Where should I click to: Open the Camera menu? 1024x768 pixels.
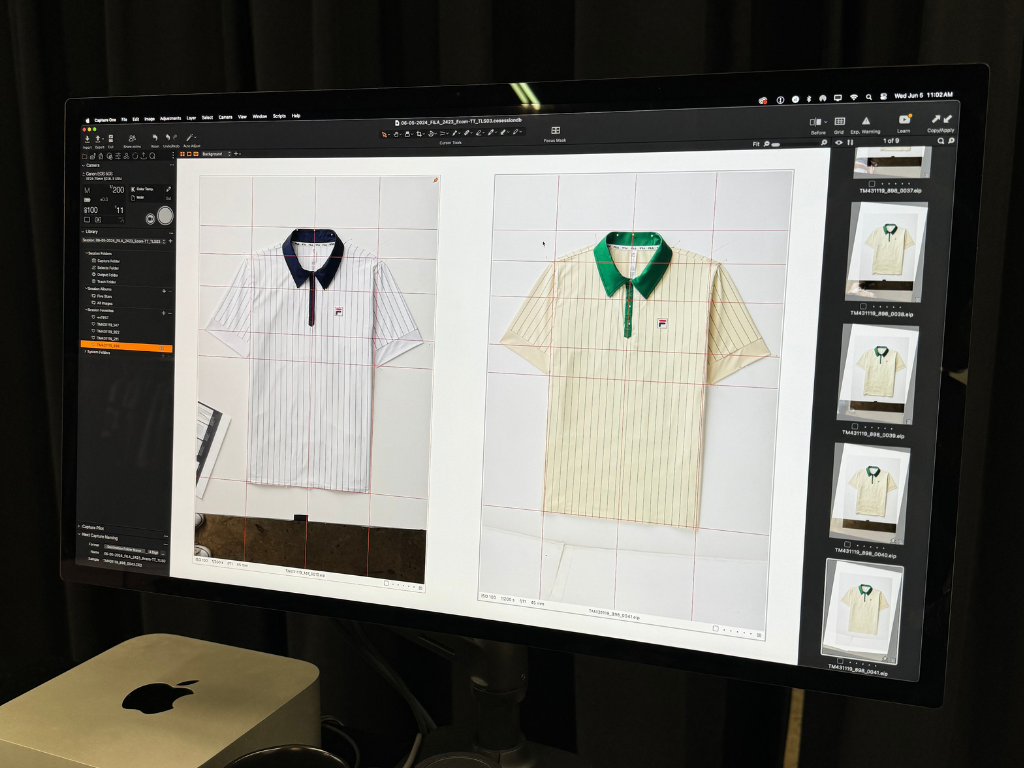pyautogui.click(x=225, y=117)
